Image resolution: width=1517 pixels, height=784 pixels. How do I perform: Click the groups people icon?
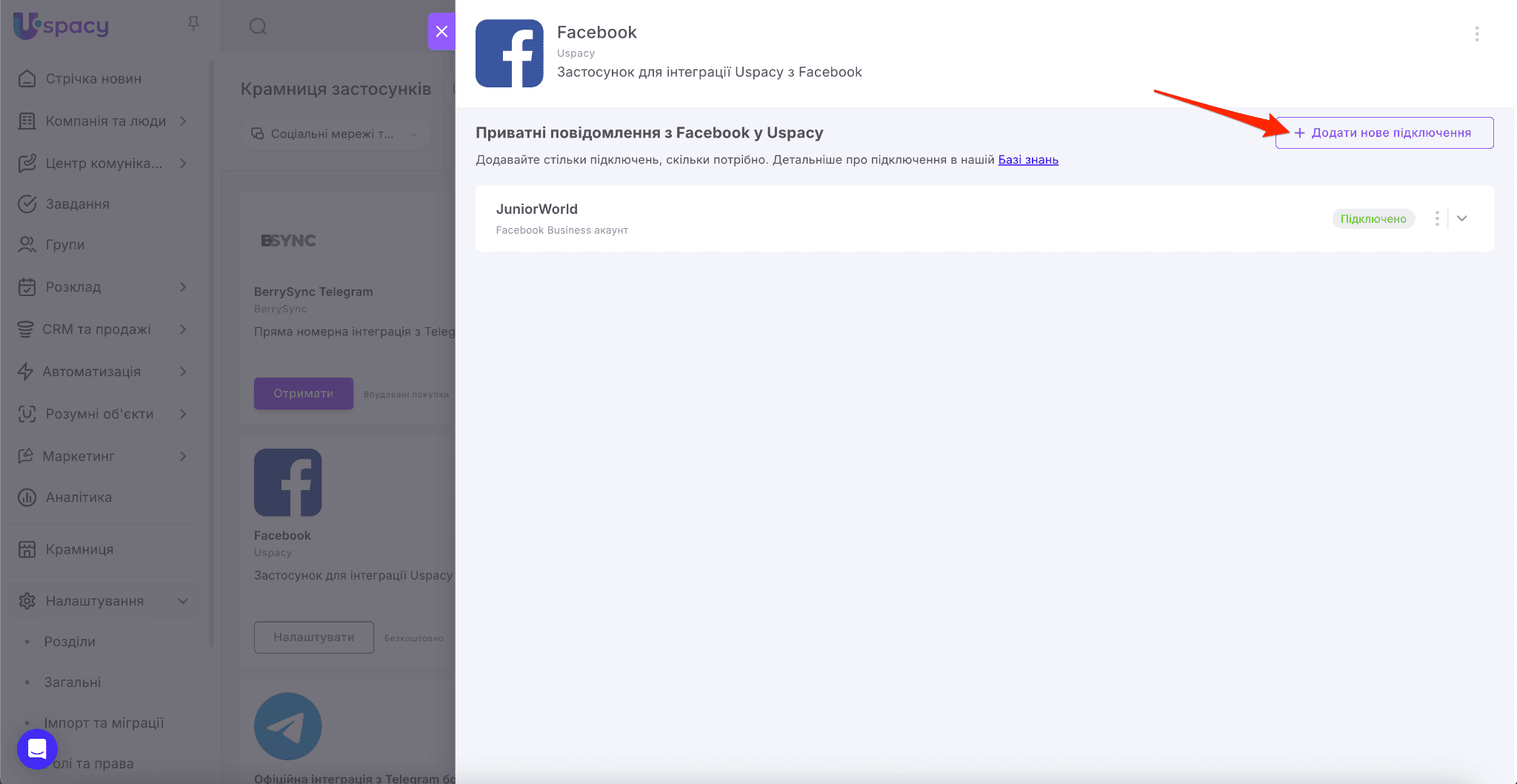coord(27,244)
